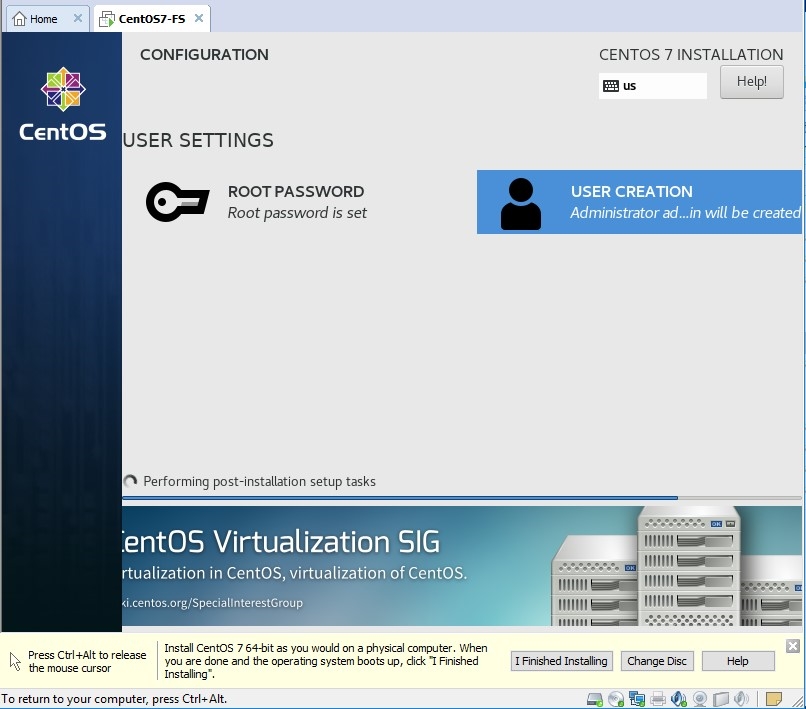Click the CD/DVD drive status icon
This screenshot has width=806, height=709.
616,699
